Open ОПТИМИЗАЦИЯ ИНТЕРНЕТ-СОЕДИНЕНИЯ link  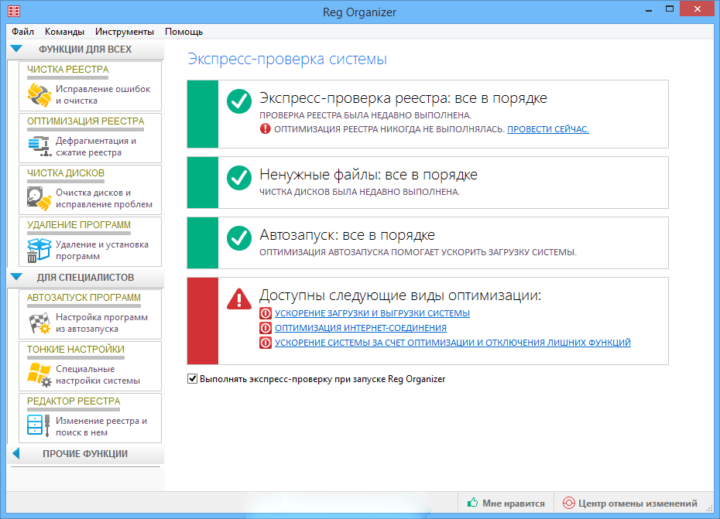(x=361, y=328)
